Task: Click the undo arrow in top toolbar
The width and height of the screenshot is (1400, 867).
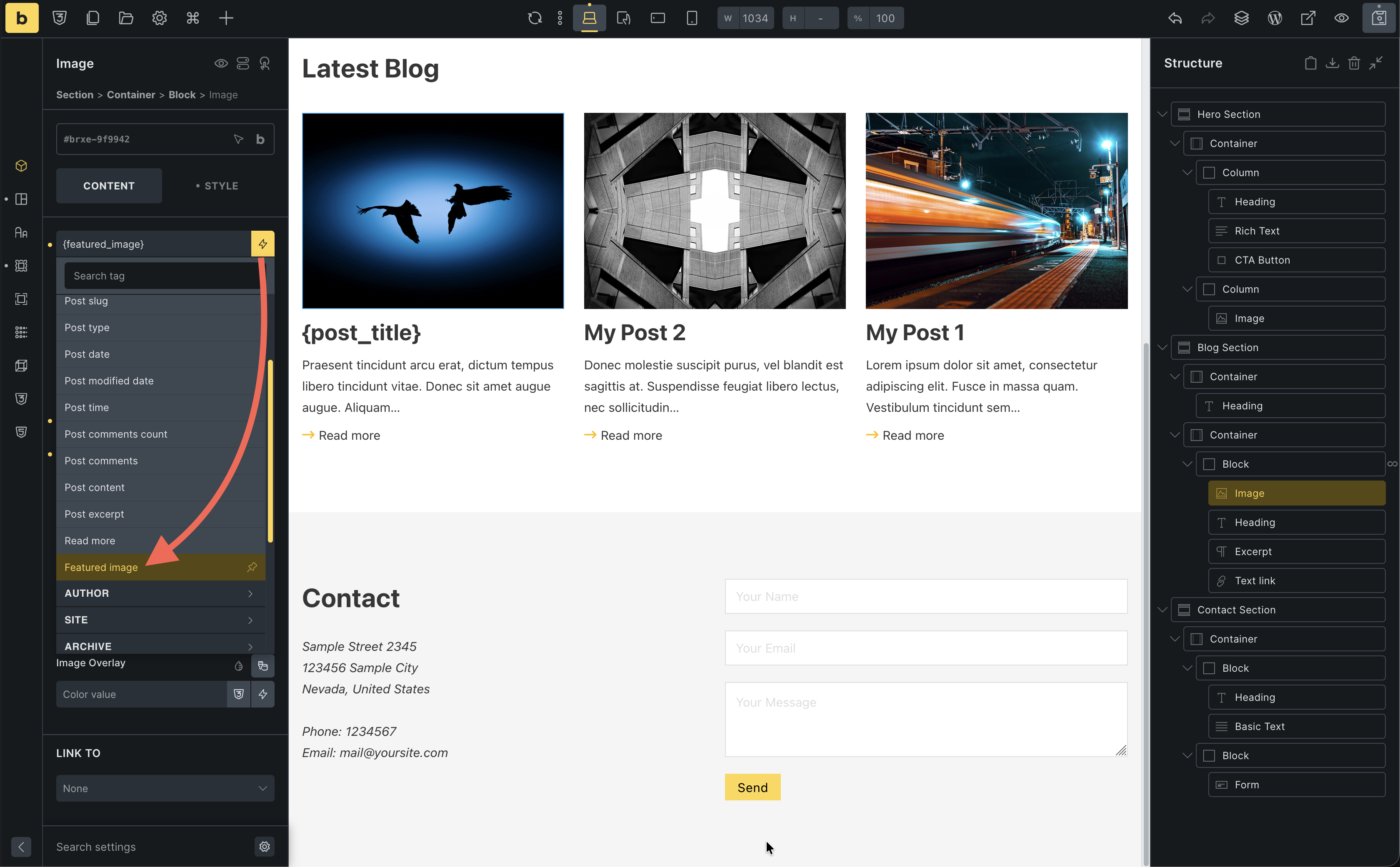Action: pyautogui.click(x=1175, y=18)
